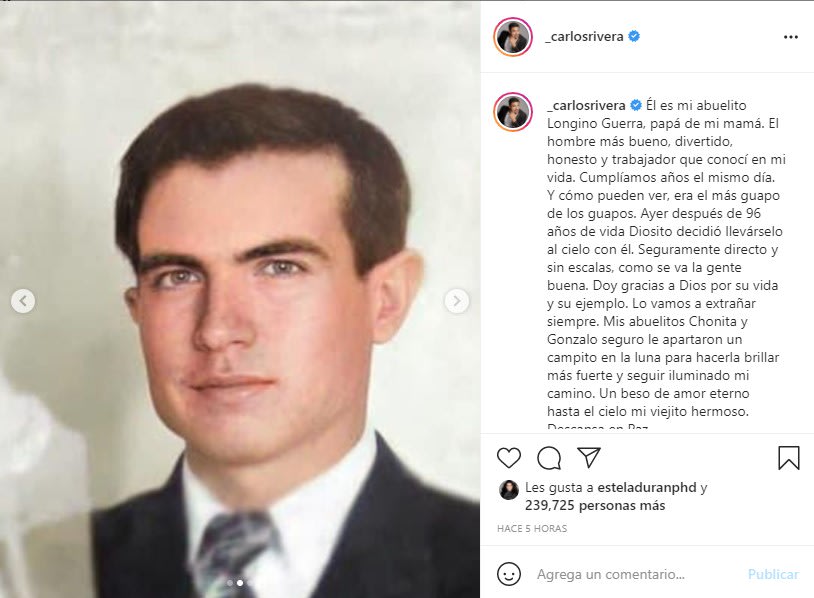Open the _carlosrivera caption avatar
Viewport: 814px width, 598px height.
click(x=513, y=112)
